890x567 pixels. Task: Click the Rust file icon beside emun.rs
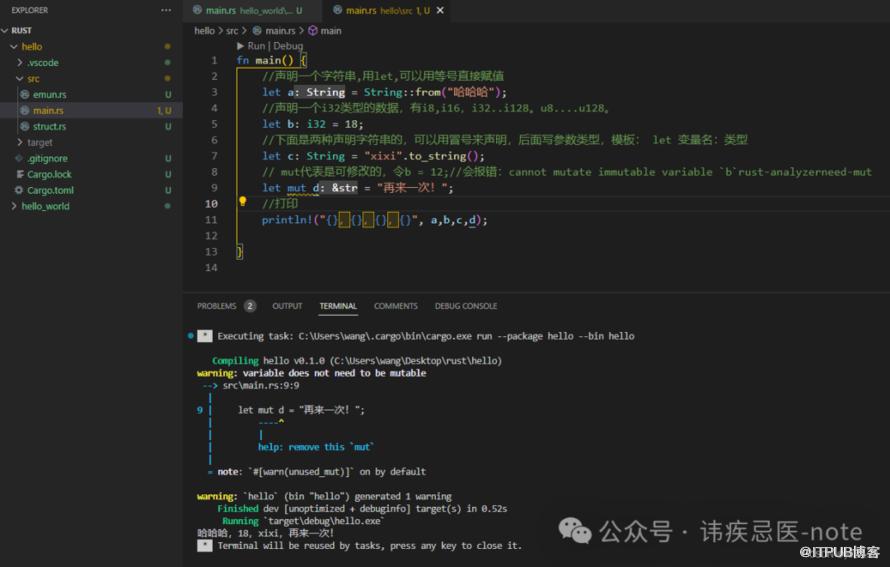tap(25, 94)
